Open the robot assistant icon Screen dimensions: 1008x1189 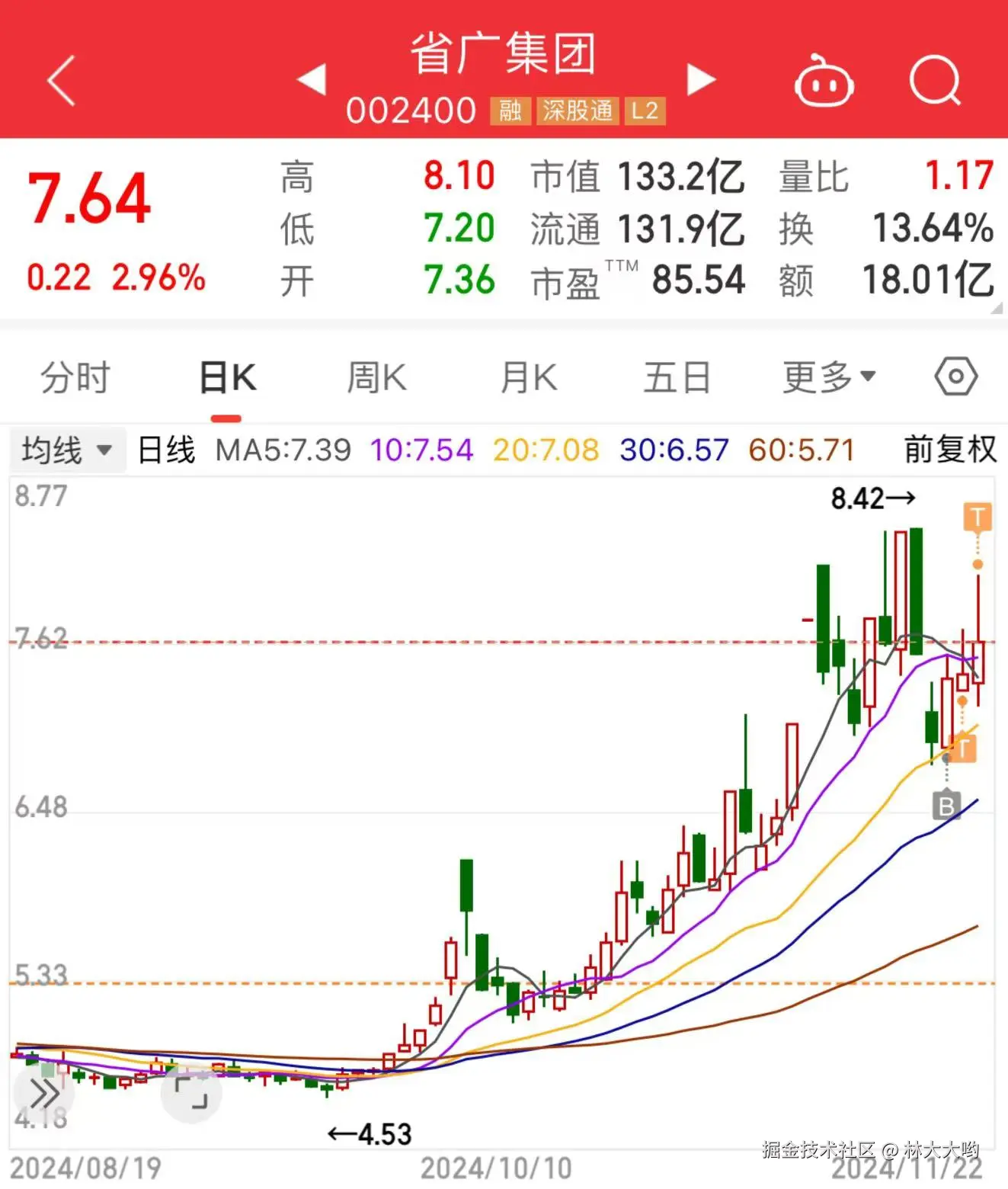824,82
